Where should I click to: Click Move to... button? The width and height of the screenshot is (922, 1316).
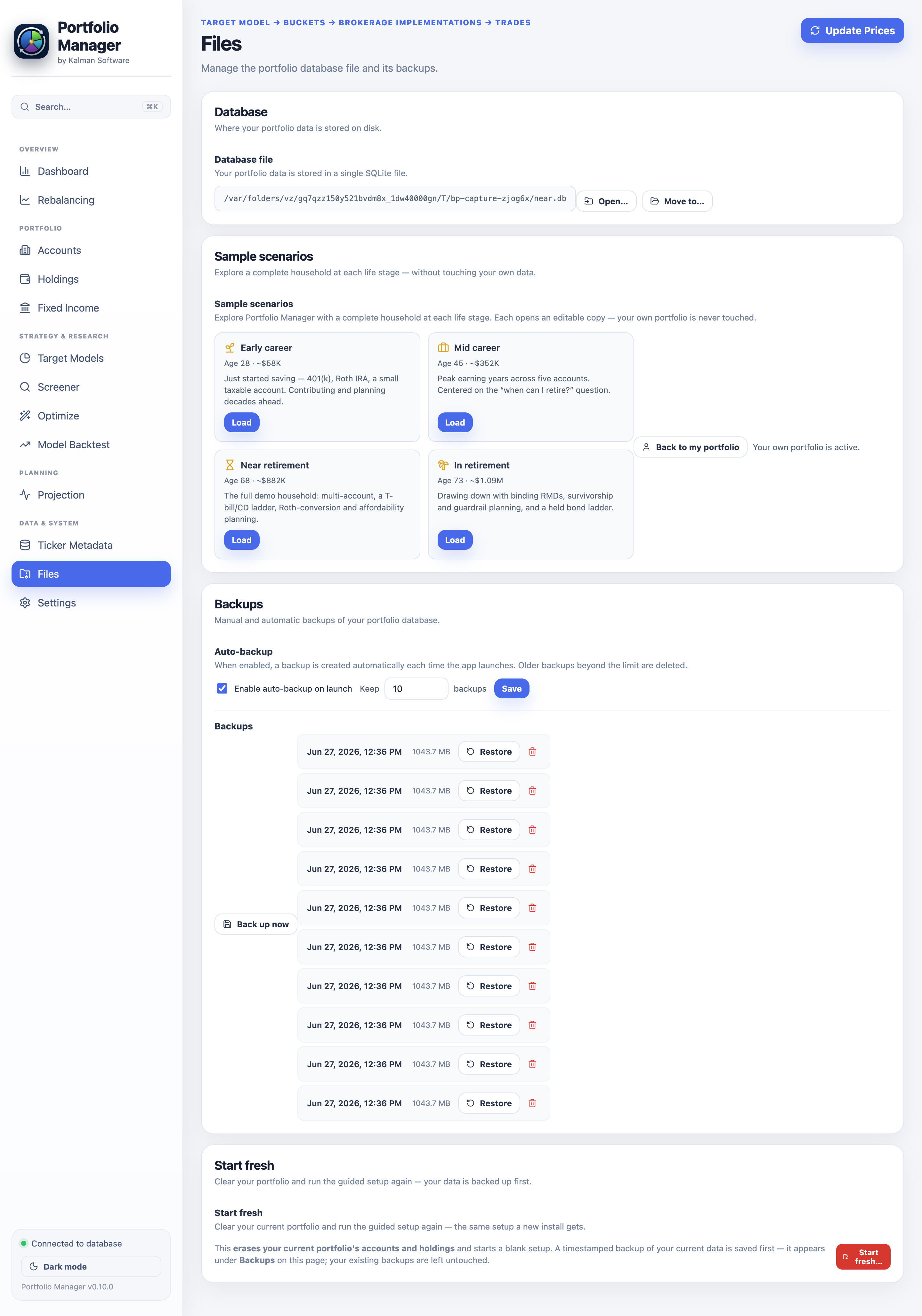[677, 201]
